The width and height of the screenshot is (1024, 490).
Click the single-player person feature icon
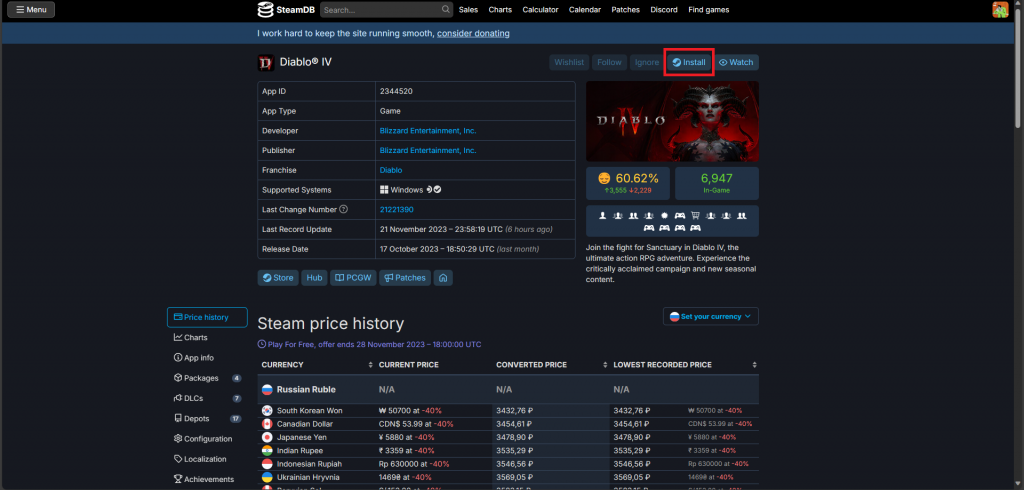pos(603,216)
